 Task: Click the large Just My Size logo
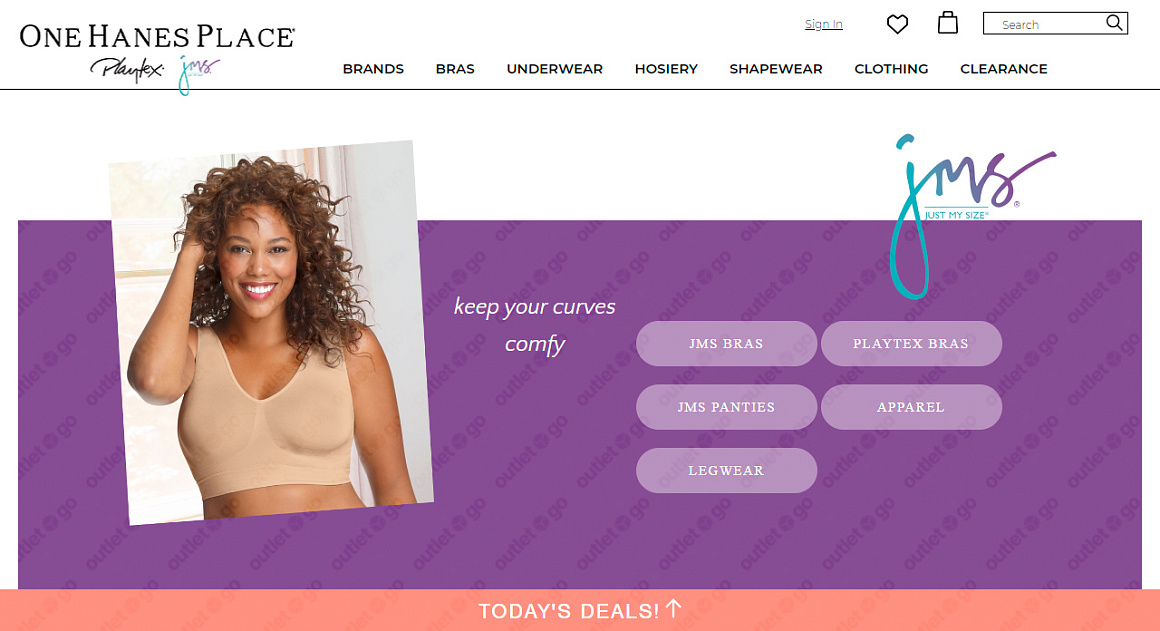point(972,216)
